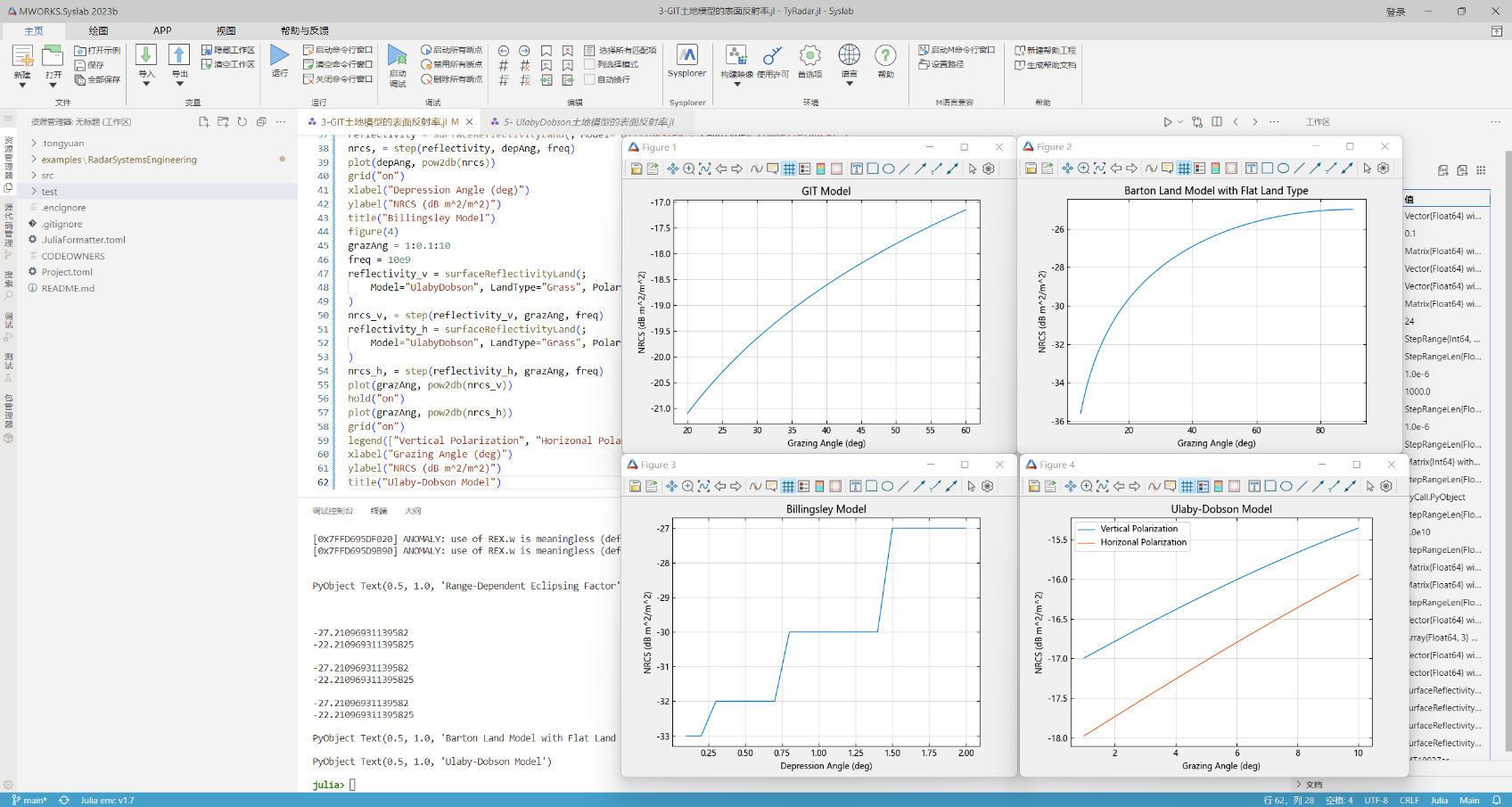Open the Help (帮助) question mark icon
Screen dimensions: 1512x807
tap(885, 56)
